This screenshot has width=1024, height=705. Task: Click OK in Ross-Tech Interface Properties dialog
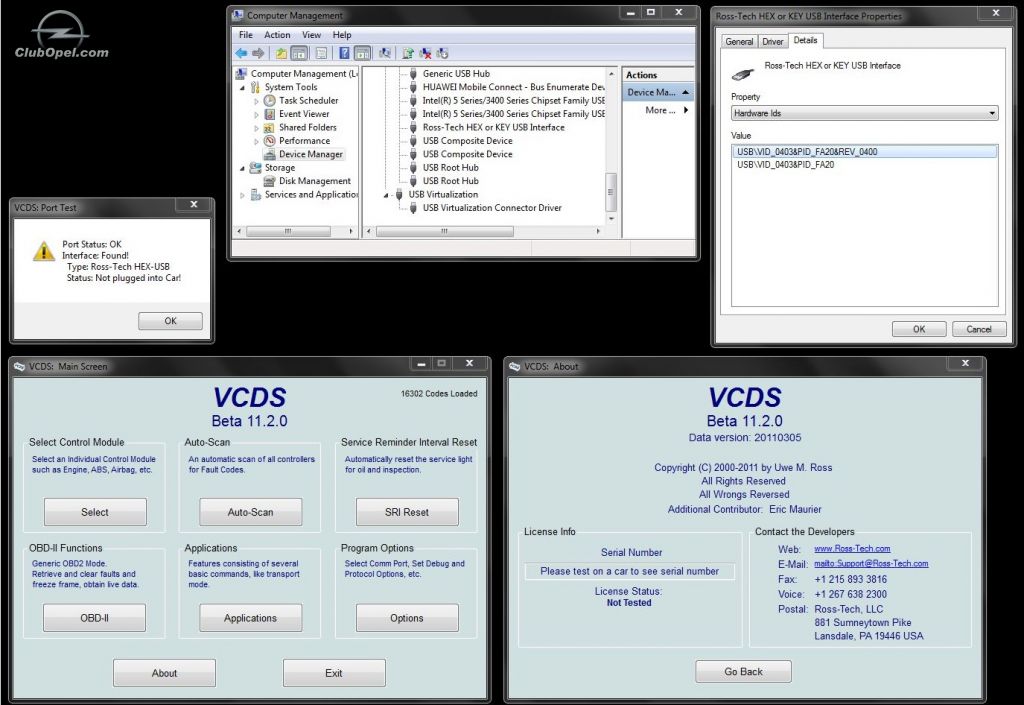pos(919,329)
